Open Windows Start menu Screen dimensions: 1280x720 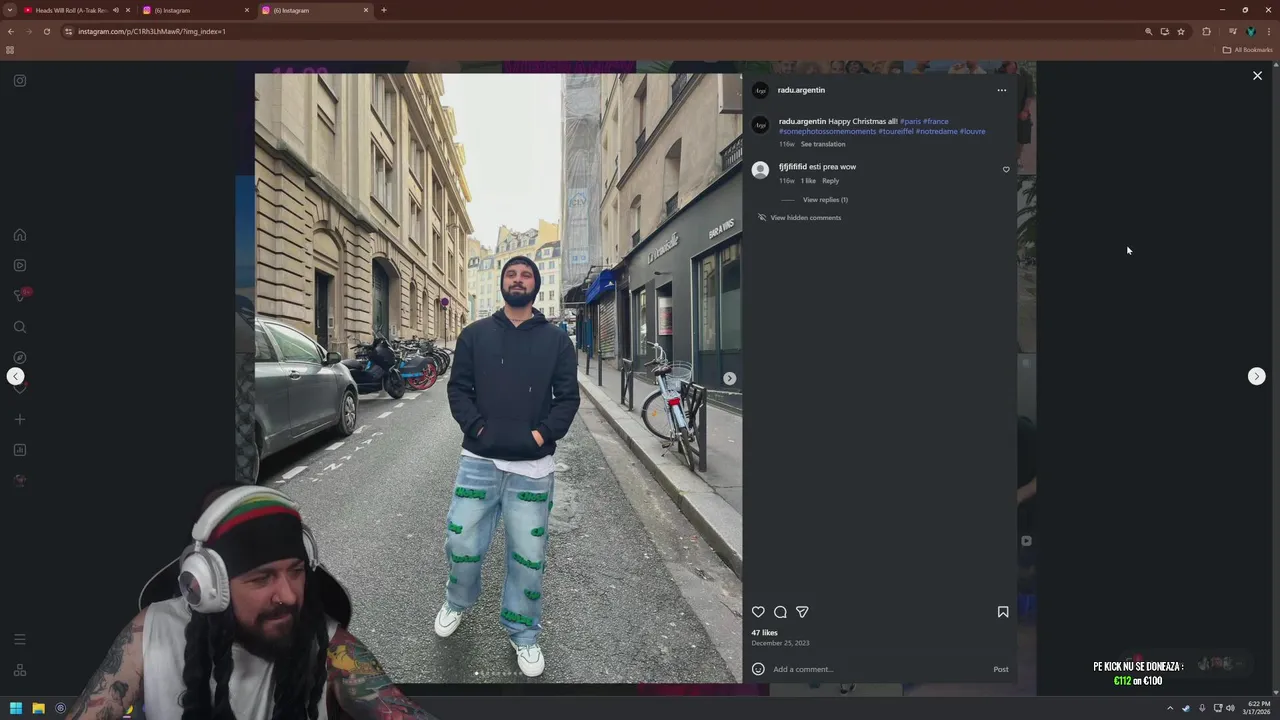pyautogui.click(x=16, y=708)
